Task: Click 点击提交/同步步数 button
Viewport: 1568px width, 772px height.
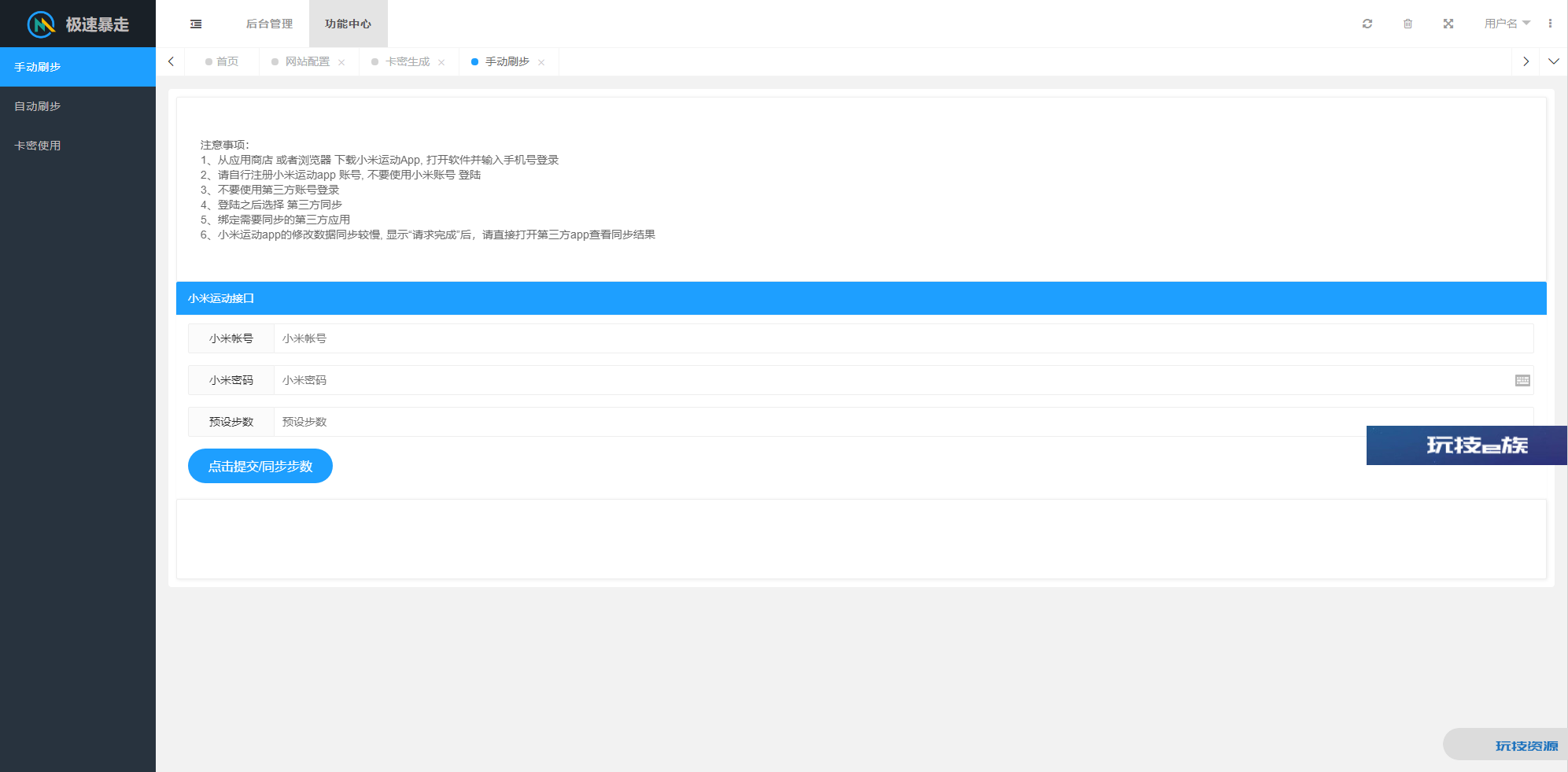Action: click(x=260, y=466)
